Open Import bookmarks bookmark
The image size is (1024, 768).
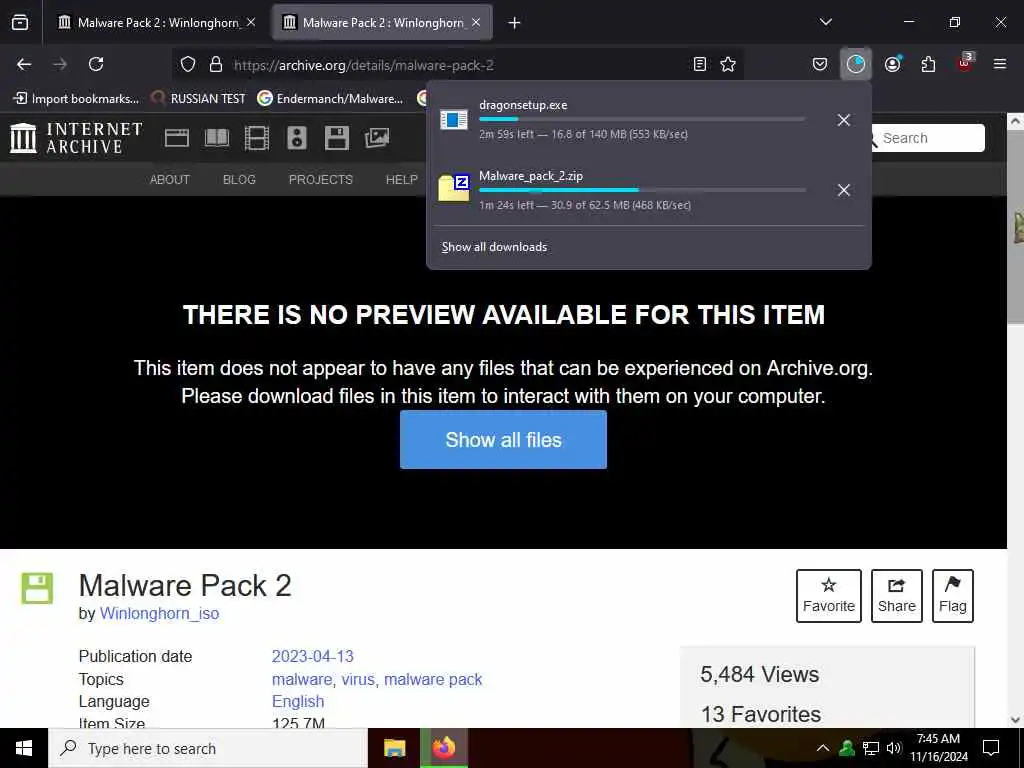[76, 99]
